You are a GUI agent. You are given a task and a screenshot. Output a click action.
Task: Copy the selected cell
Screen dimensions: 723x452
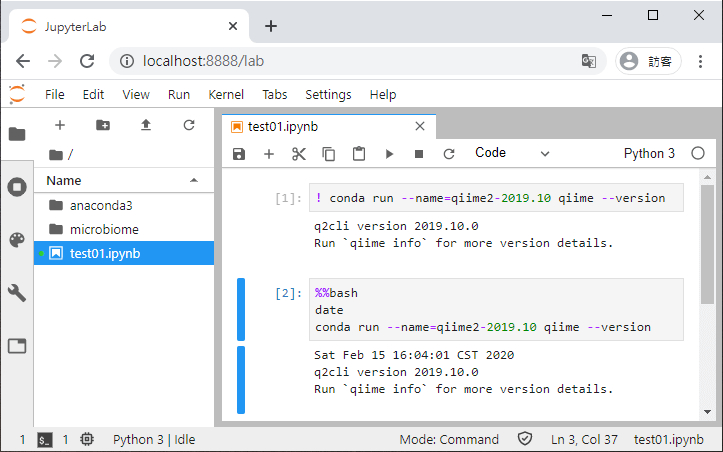pyautogui.click(x=329, y=154)
